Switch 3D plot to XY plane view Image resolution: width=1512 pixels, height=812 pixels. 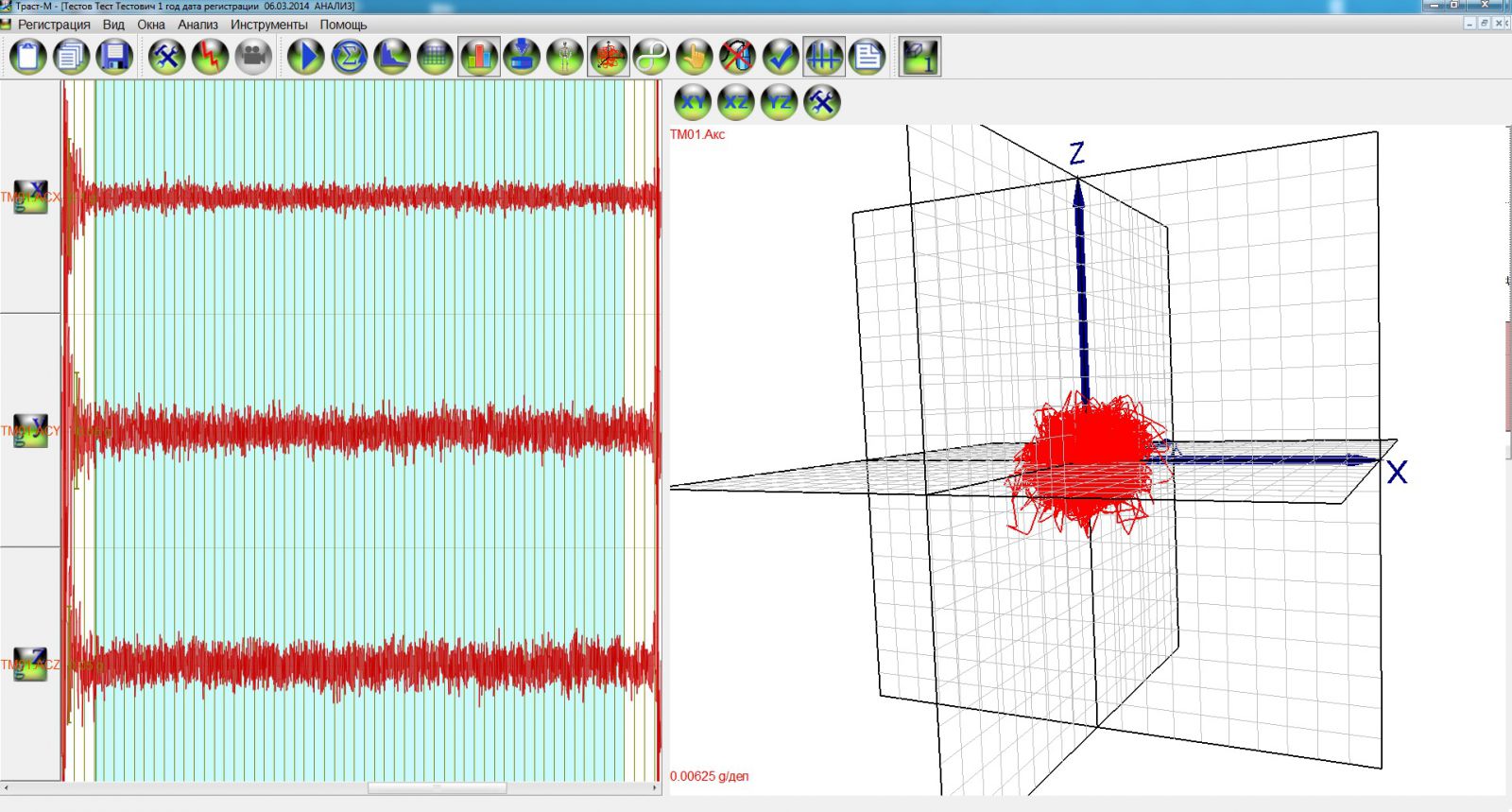[x=693, y=102]
